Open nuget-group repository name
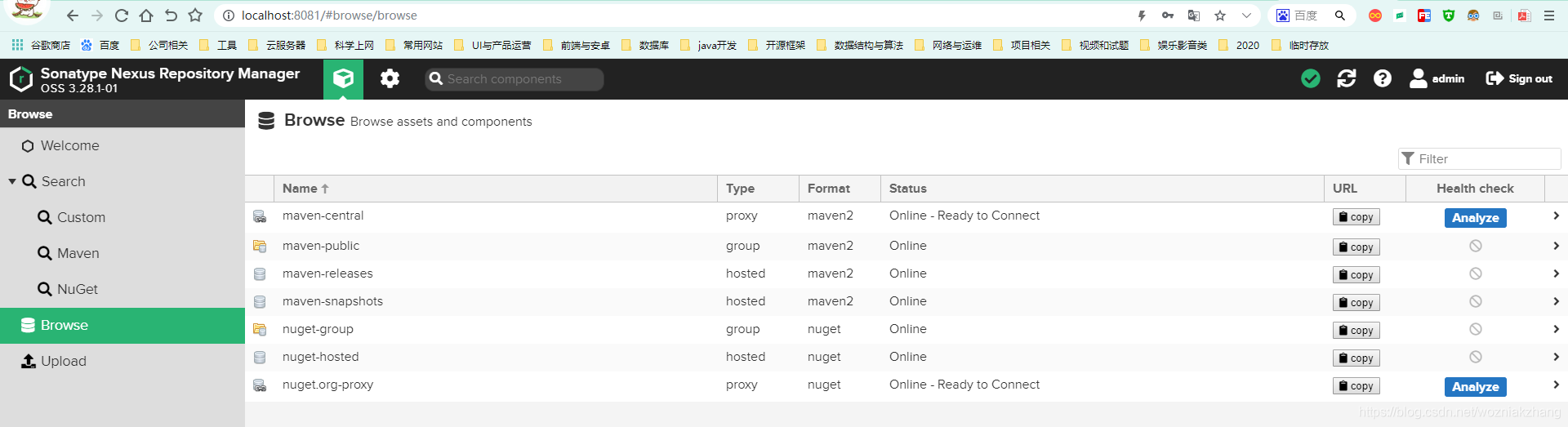 click(318, 329)
